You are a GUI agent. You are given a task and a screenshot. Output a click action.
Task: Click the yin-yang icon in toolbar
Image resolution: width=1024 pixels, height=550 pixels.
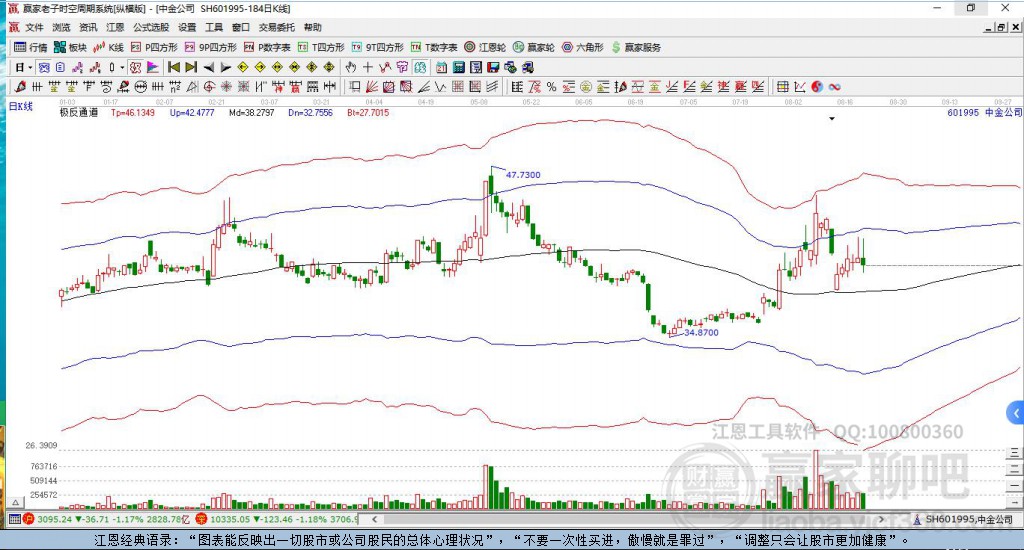817,87
